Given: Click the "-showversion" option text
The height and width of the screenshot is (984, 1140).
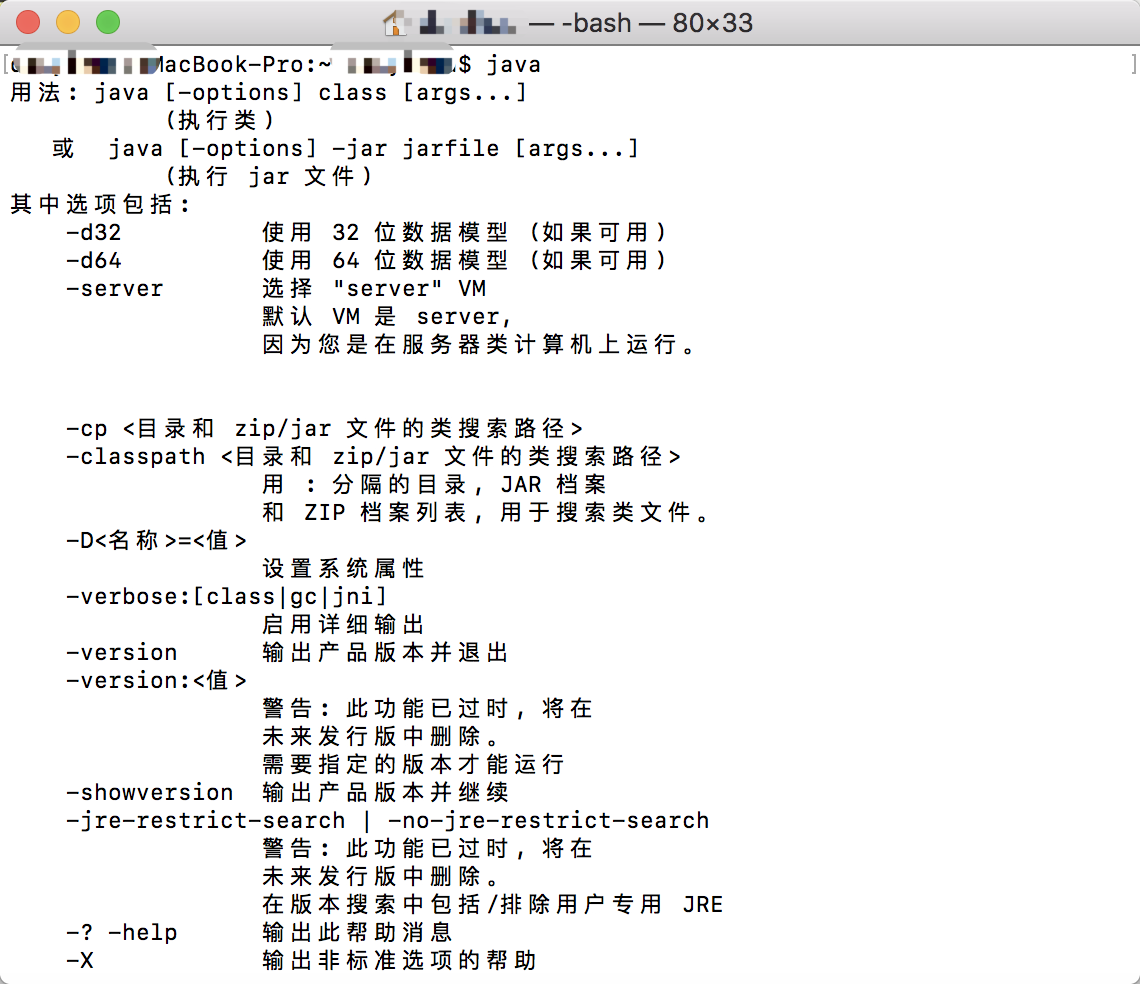Looking at the screenshot, I should (150, 793).
